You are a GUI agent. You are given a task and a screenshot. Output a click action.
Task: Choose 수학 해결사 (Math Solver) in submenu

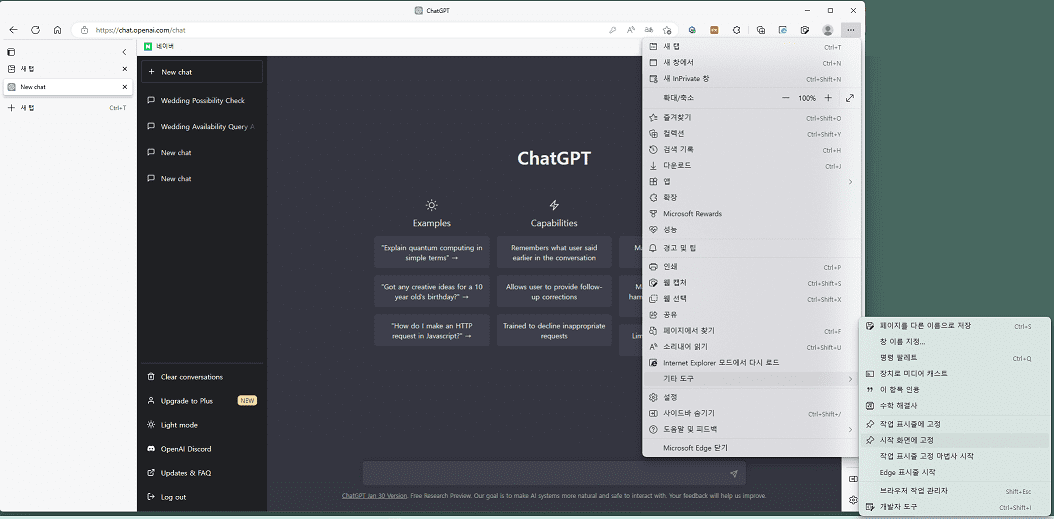(x=955, y=405)
